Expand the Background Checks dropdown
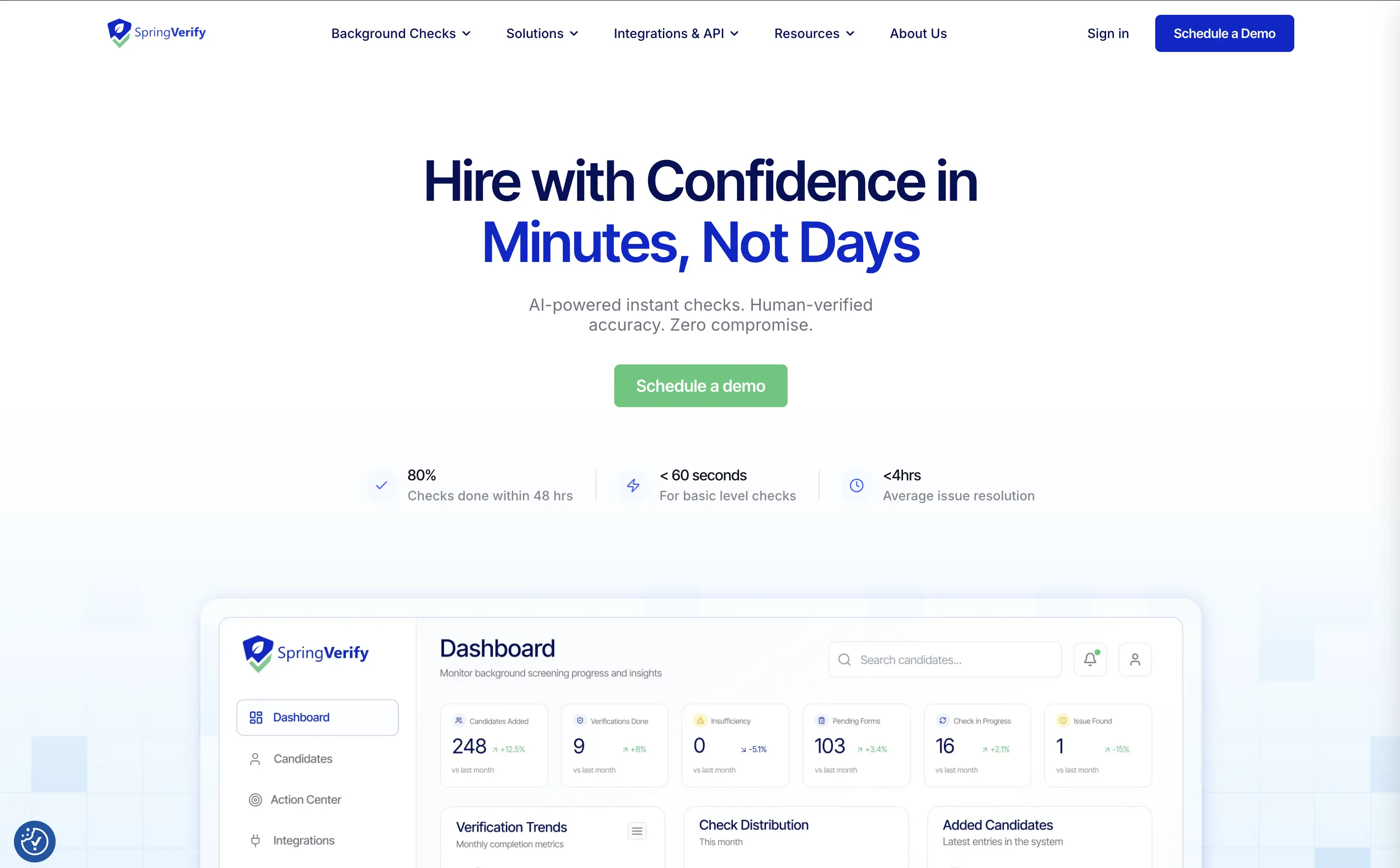The height and width of the screenshot is (868, 1400). pos(401,33)
